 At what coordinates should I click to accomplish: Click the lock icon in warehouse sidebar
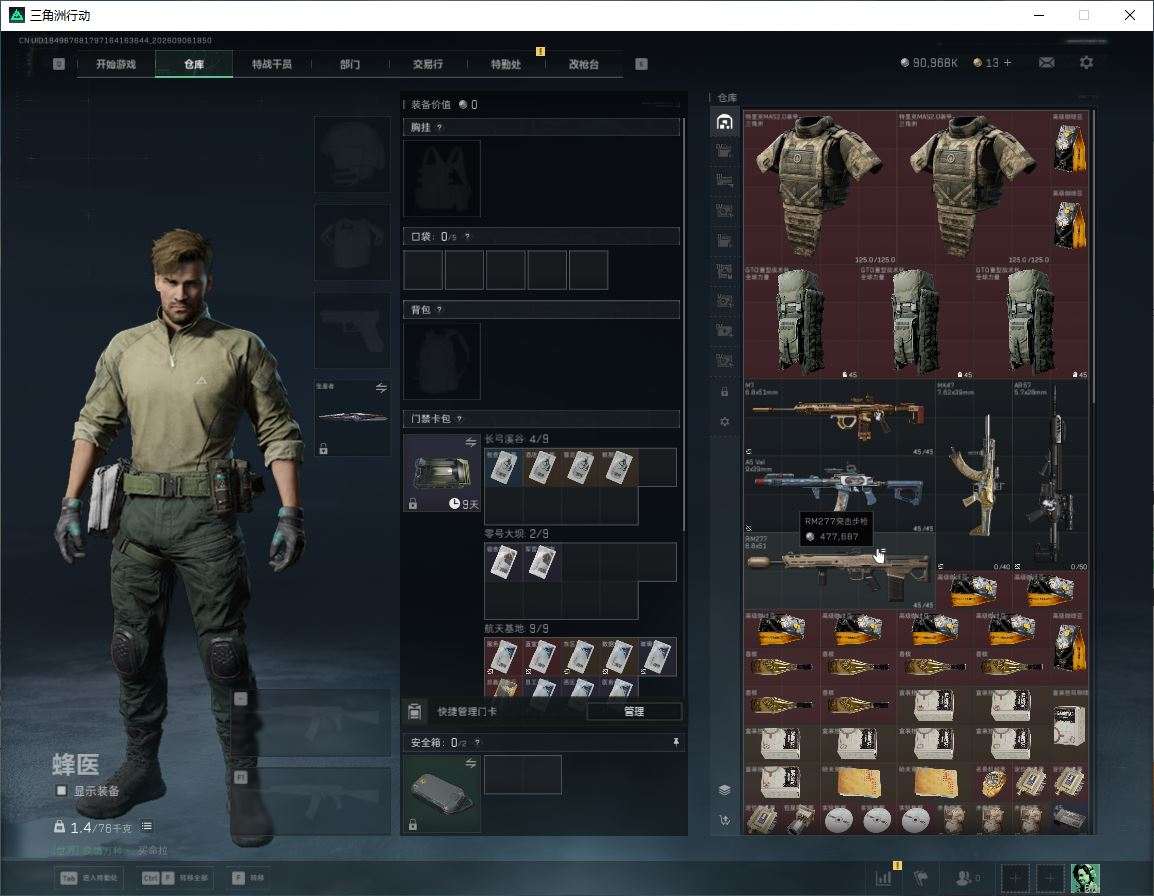click(724, 392)
